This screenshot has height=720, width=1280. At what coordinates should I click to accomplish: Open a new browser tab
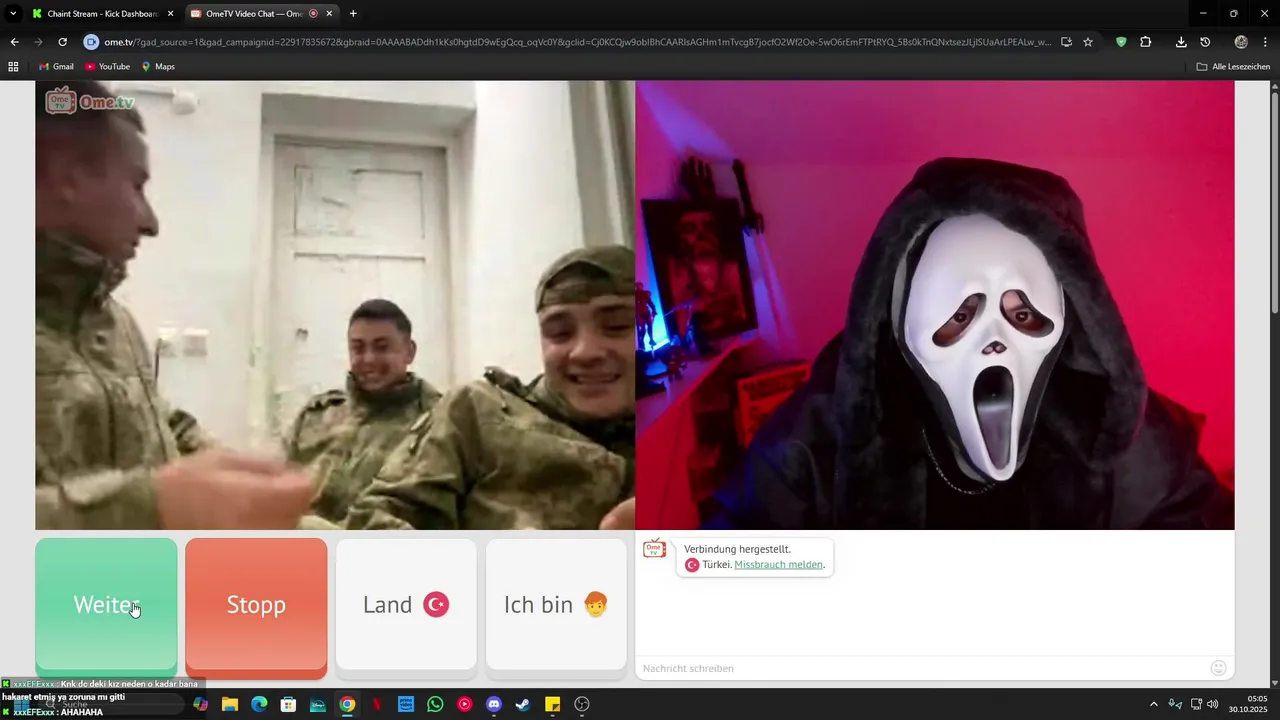[x=353, y=14]
